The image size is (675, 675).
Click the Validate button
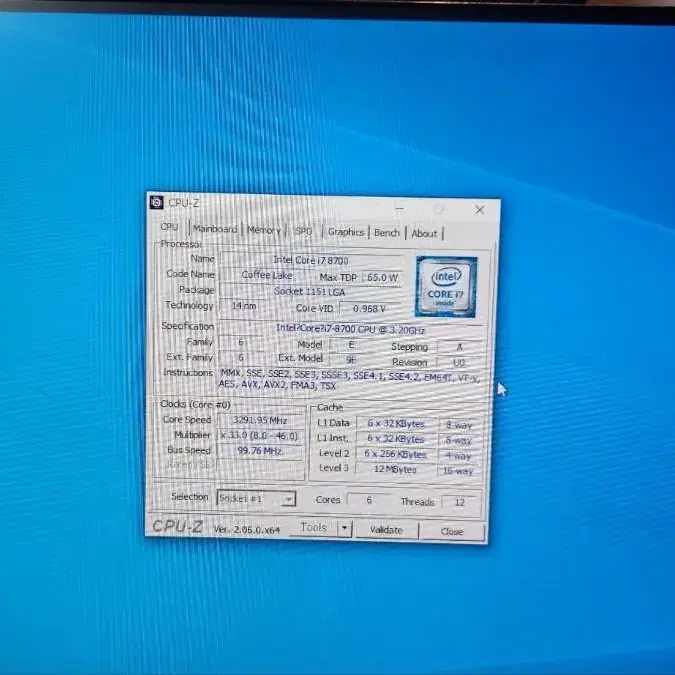pos(386,530)
